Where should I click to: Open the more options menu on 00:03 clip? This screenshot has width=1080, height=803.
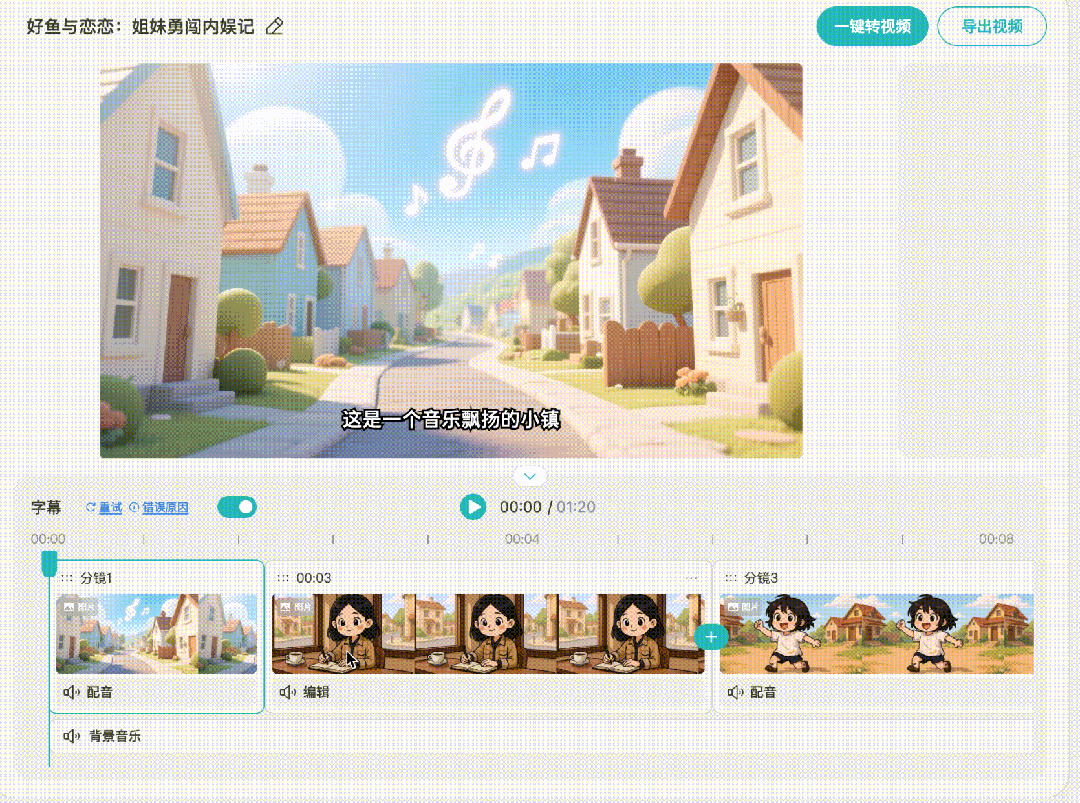(692, 578)
